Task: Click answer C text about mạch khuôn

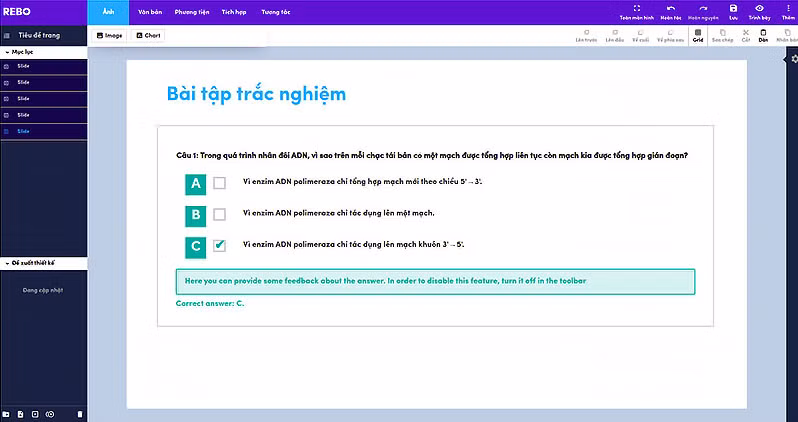Action: pos(354,244)
